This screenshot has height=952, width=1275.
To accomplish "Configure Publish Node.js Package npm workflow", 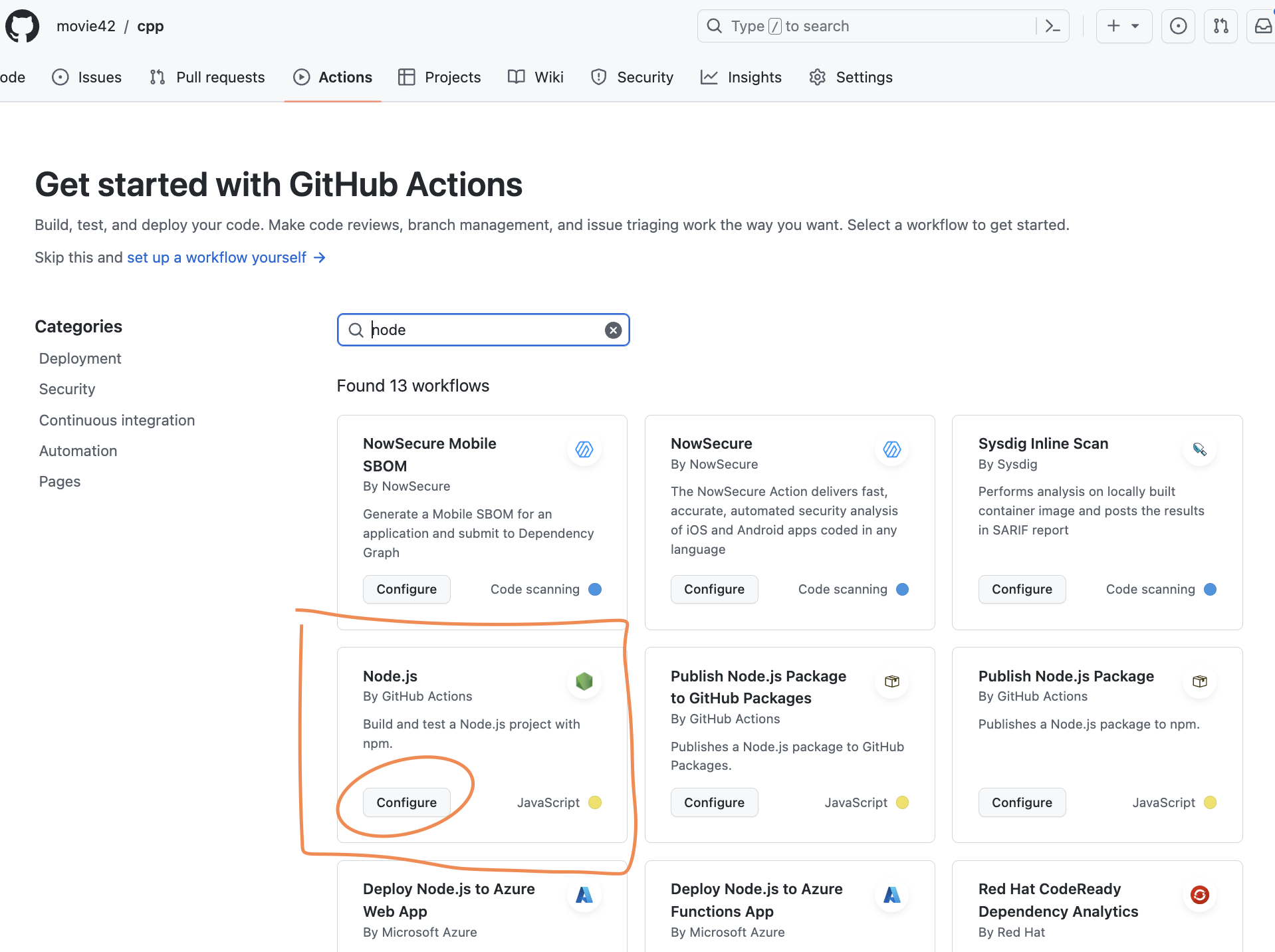I will tap(1022, 802).
